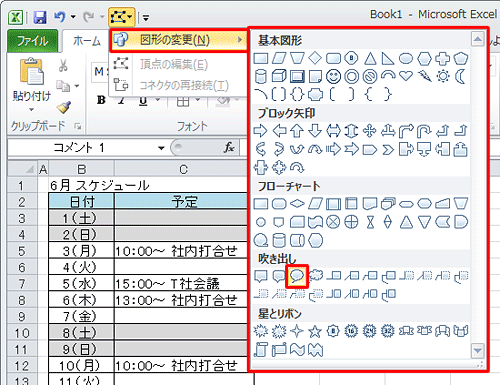Open the Name Box dropdown arrow
The height and width of the screenshot is (385, 500).
[x=162, y=148]
